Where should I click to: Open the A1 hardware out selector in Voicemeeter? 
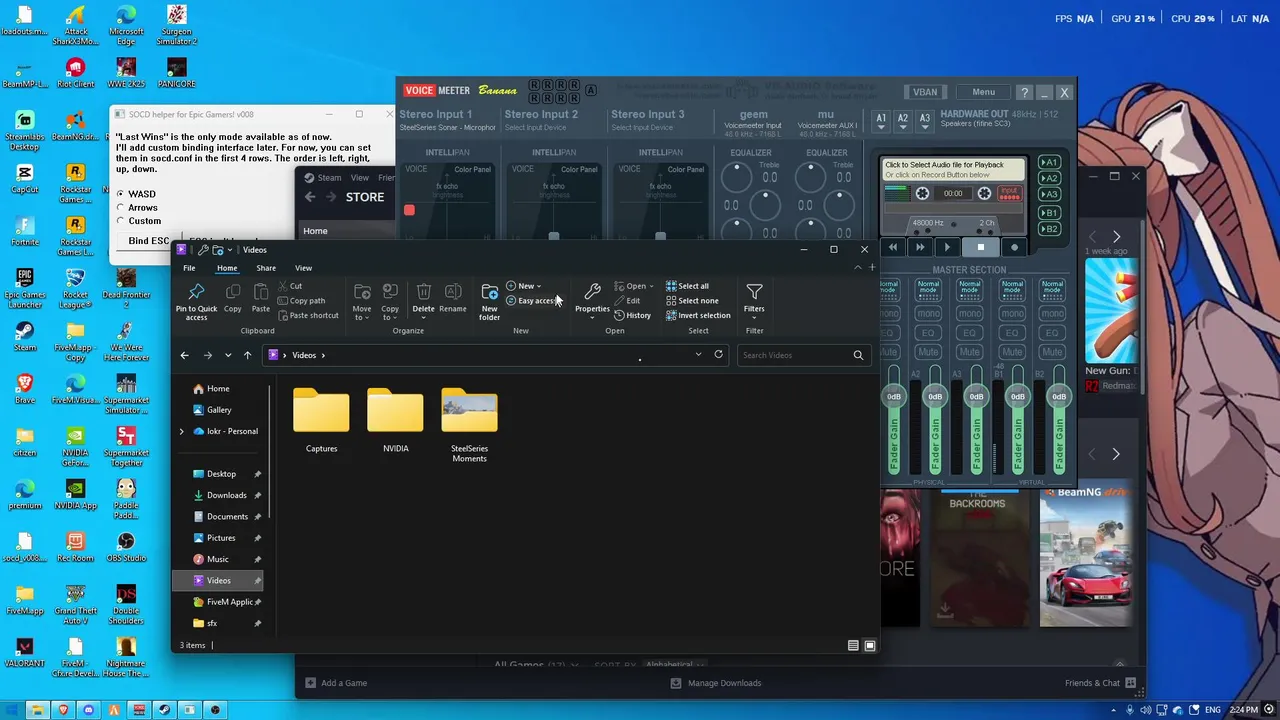tap(881, 120)
